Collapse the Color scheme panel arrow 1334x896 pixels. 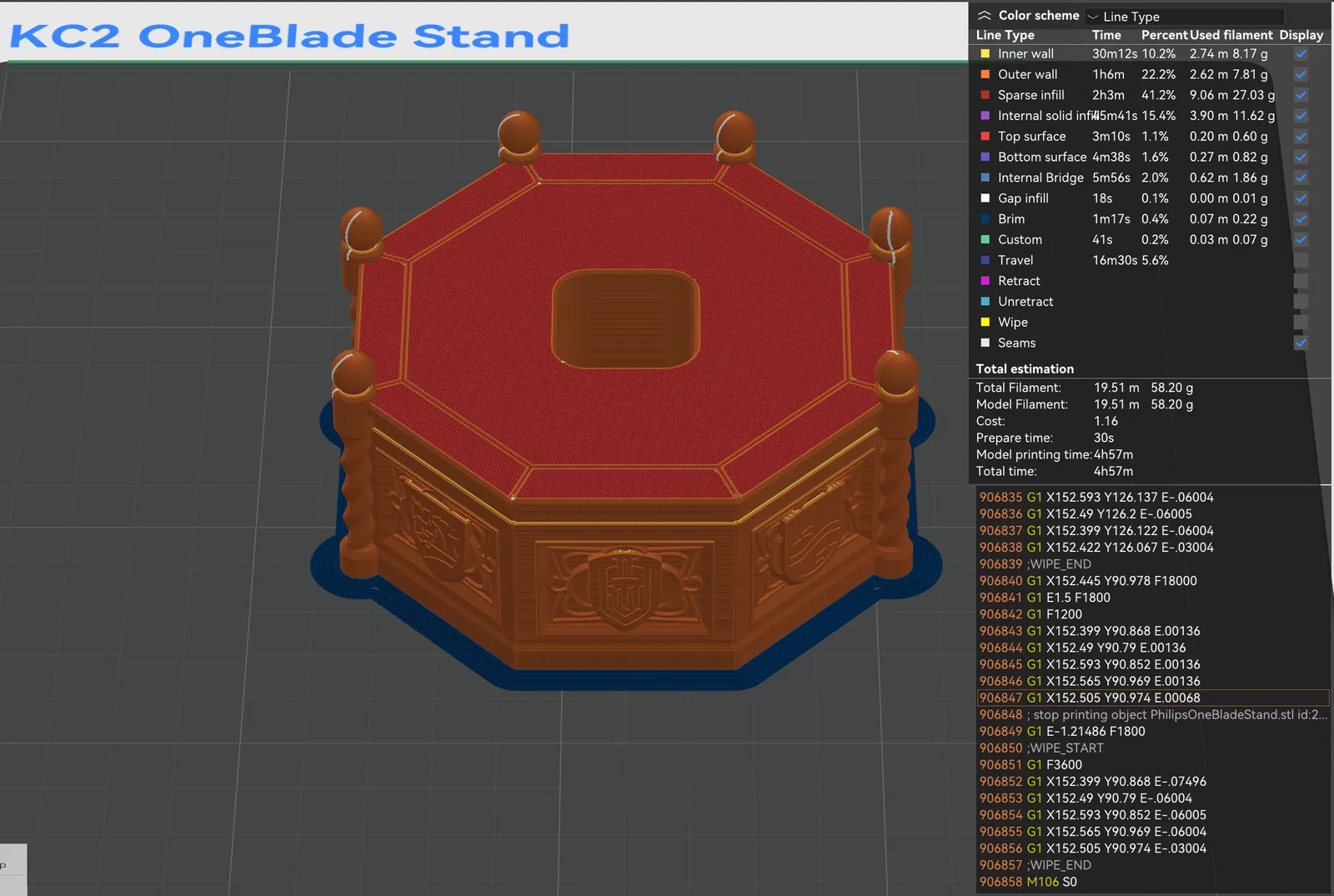(984, 16)
